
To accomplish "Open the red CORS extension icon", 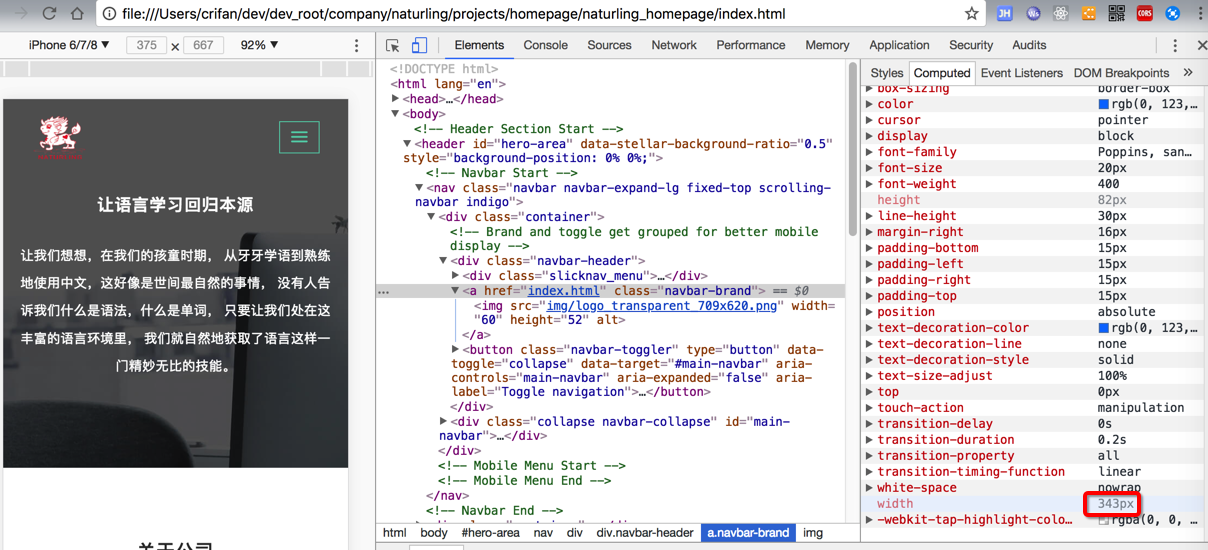I will coord(1145,14).
